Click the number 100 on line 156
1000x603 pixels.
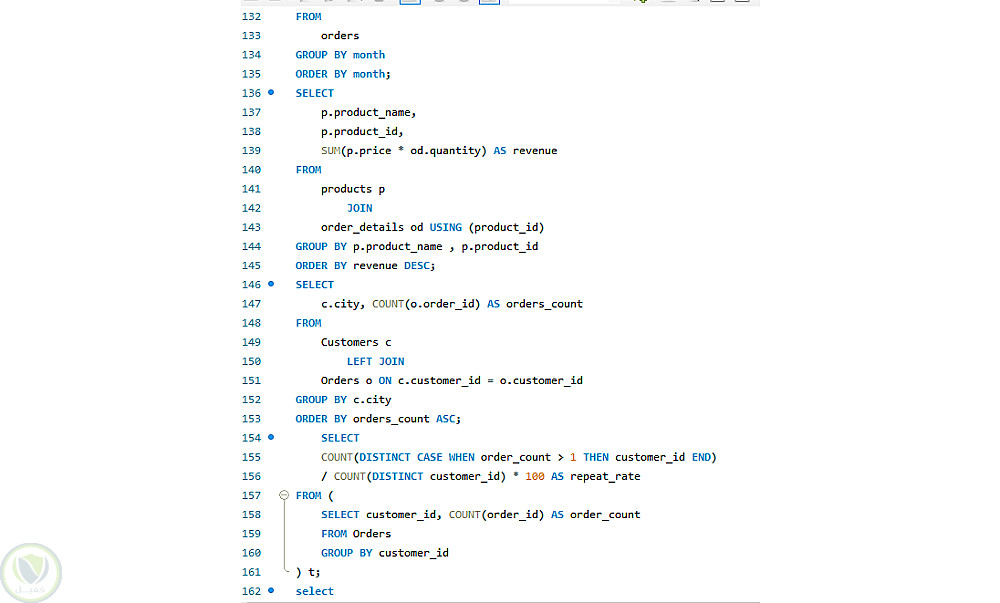tap(535, 476)
